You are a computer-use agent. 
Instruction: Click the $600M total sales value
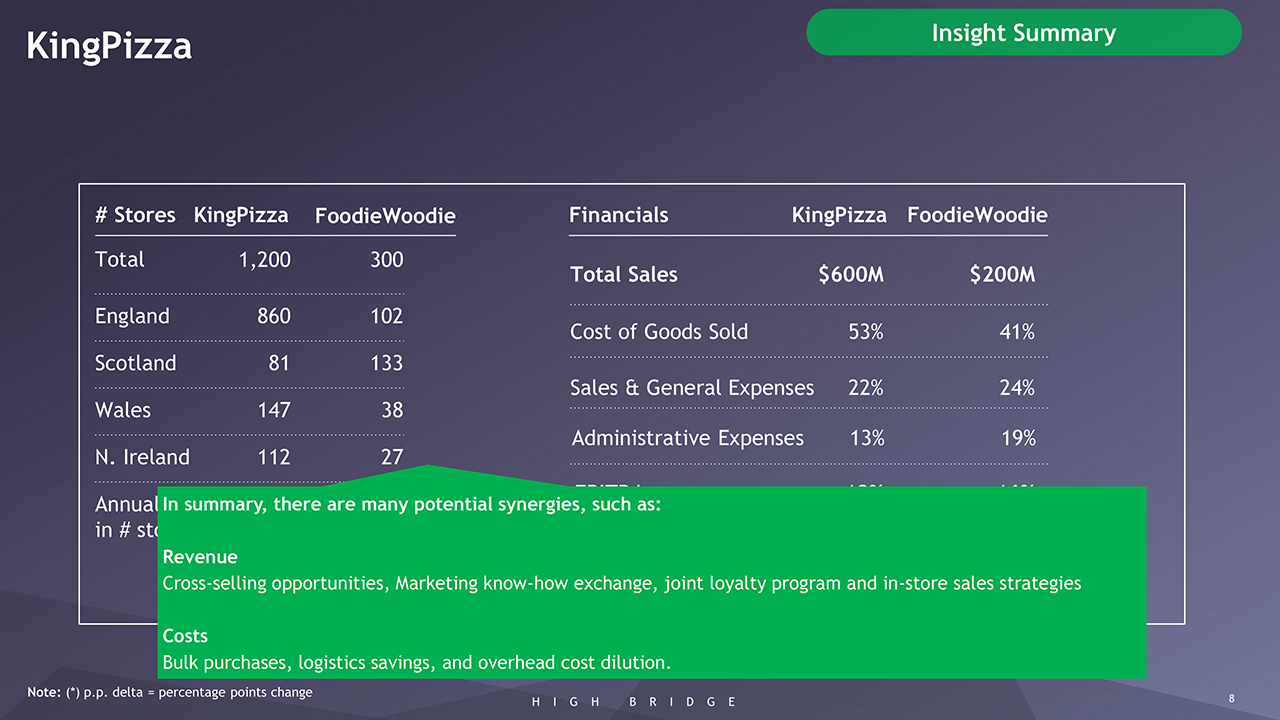(x=850, y=274)
